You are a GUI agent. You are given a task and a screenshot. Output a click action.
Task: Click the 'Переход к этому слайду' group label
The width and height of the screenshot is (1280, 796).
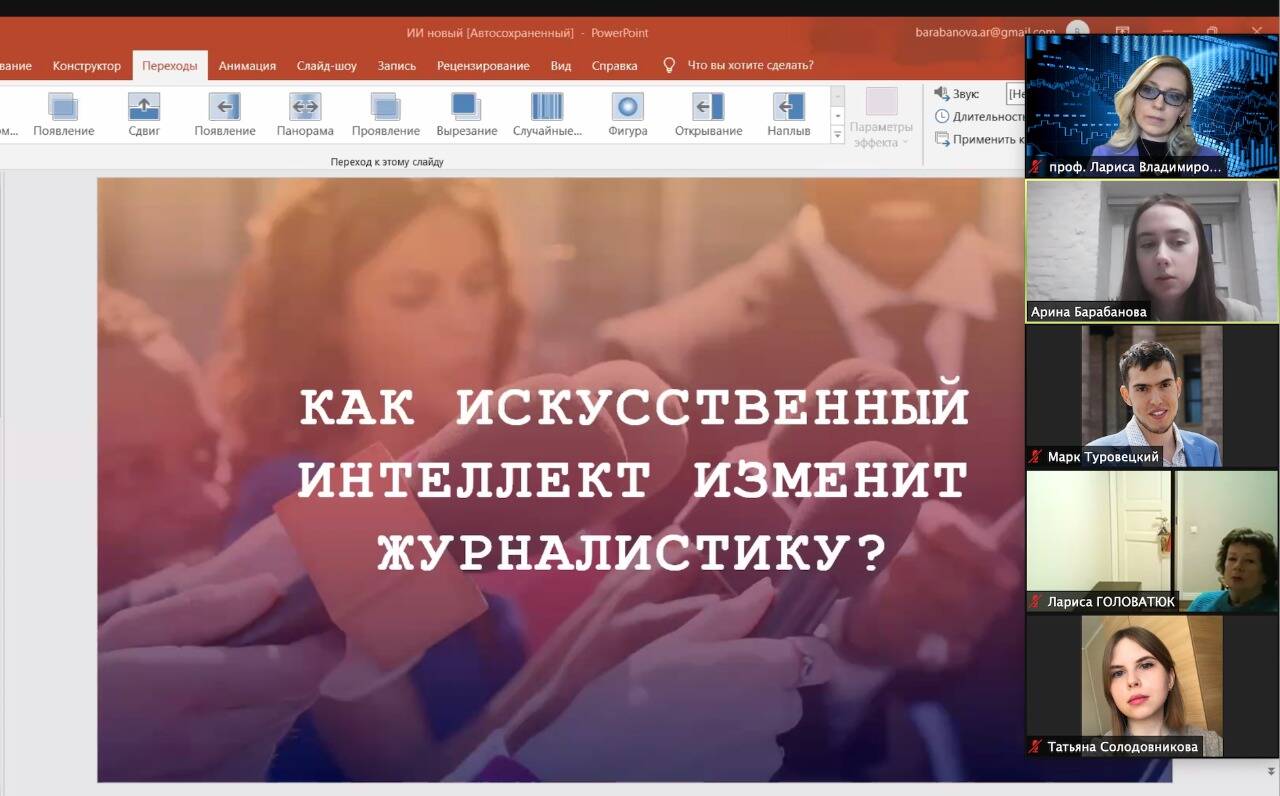(387, 161)
